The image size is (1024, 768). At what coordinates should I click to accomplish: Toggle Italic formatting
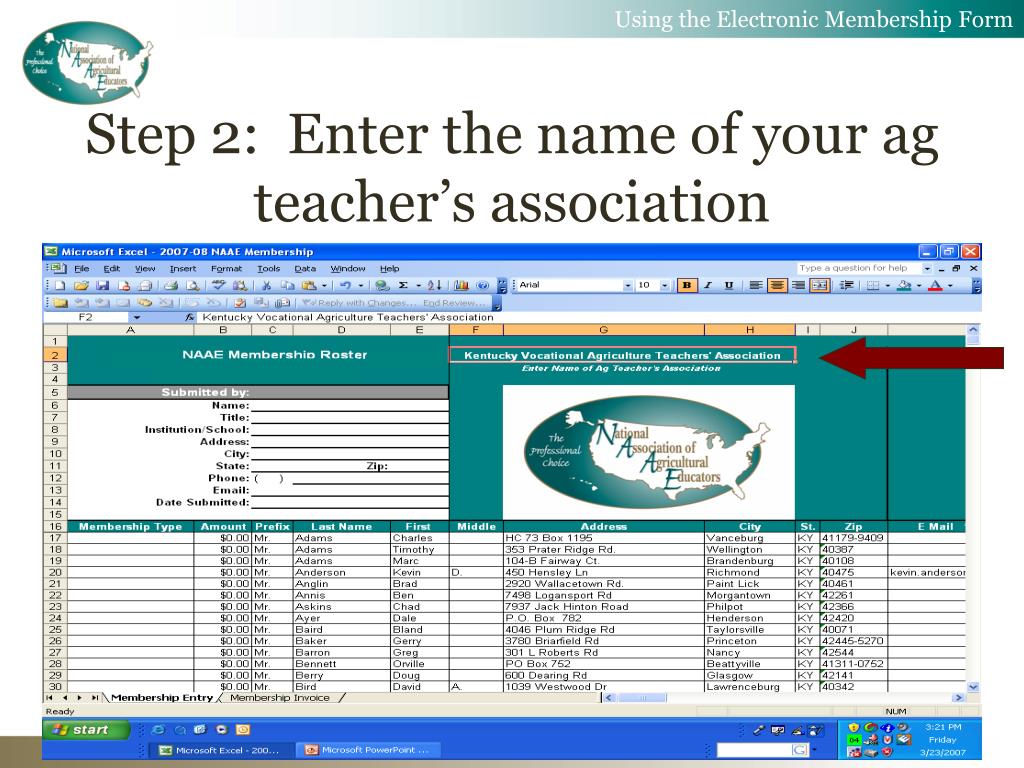(x=707, y=285)
